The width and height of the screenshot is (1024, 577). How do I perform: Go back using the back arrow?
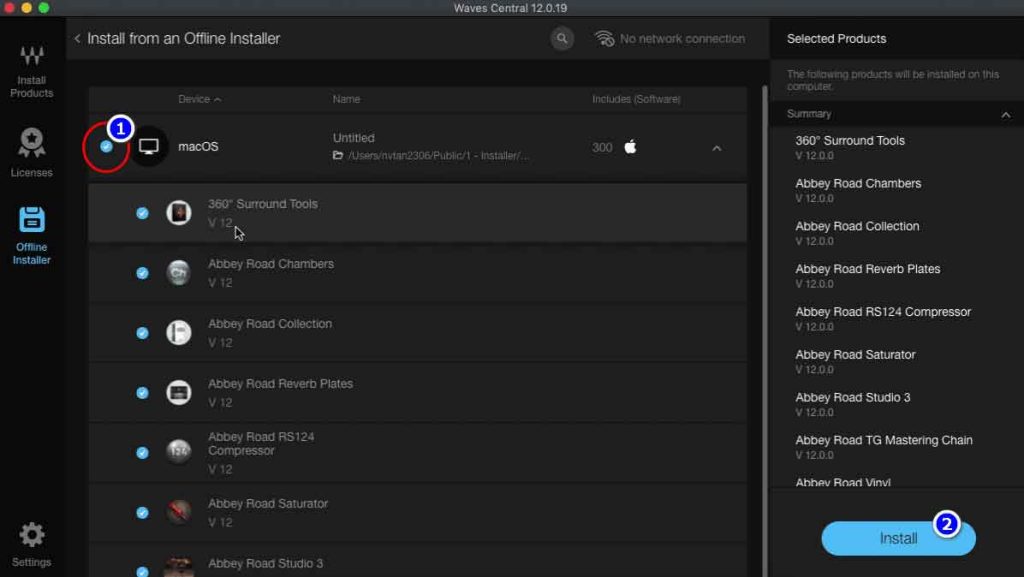77,39
